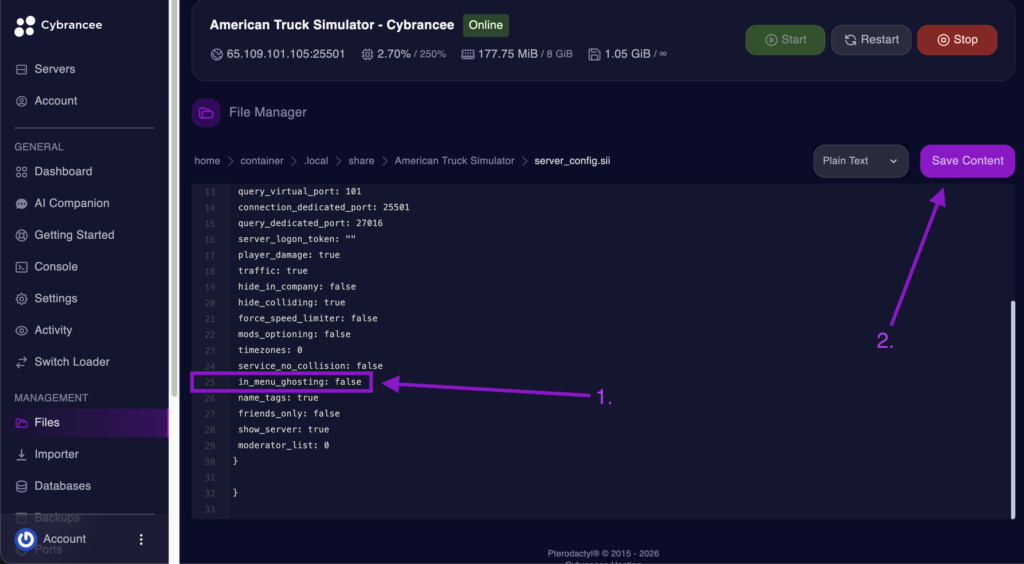Open Settings in sidebar
Viewport: 1024px width, 564px height.
[x=56, y=298]
